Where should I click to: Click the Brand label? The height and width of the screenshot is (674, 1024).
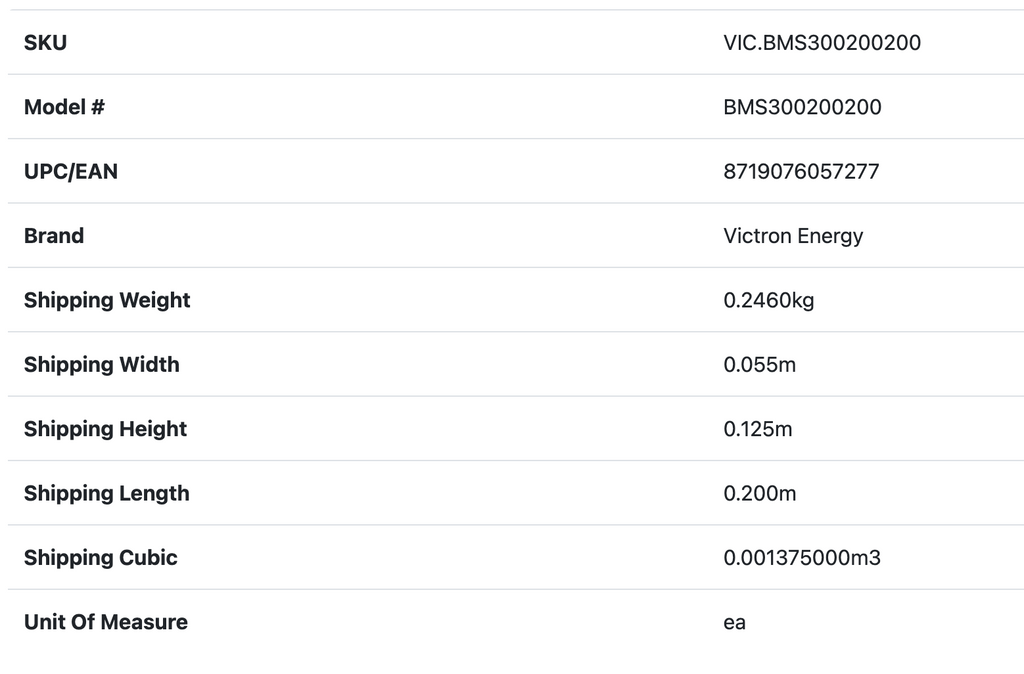tap(54, 236)
